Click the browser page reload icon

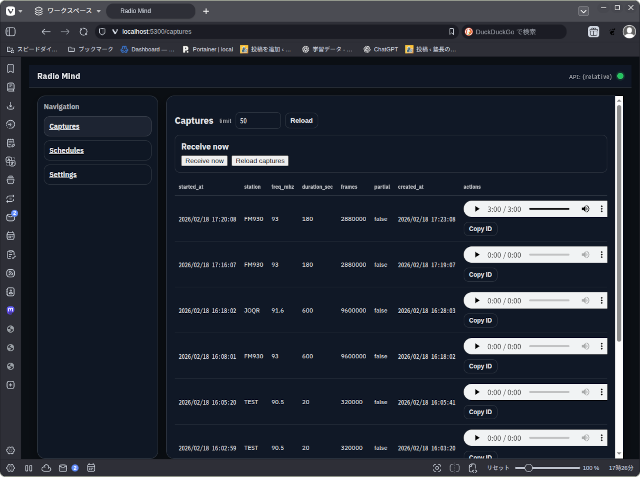83,32
